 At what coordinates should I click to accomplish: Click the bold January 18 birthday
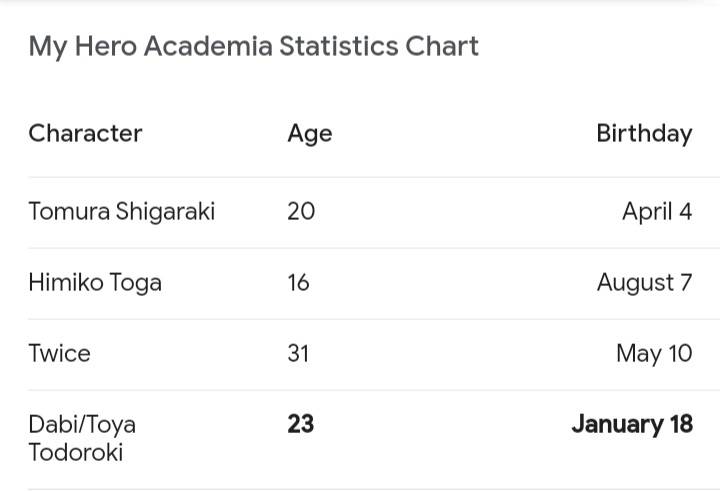pyautogui.click(x=632, y=424)
